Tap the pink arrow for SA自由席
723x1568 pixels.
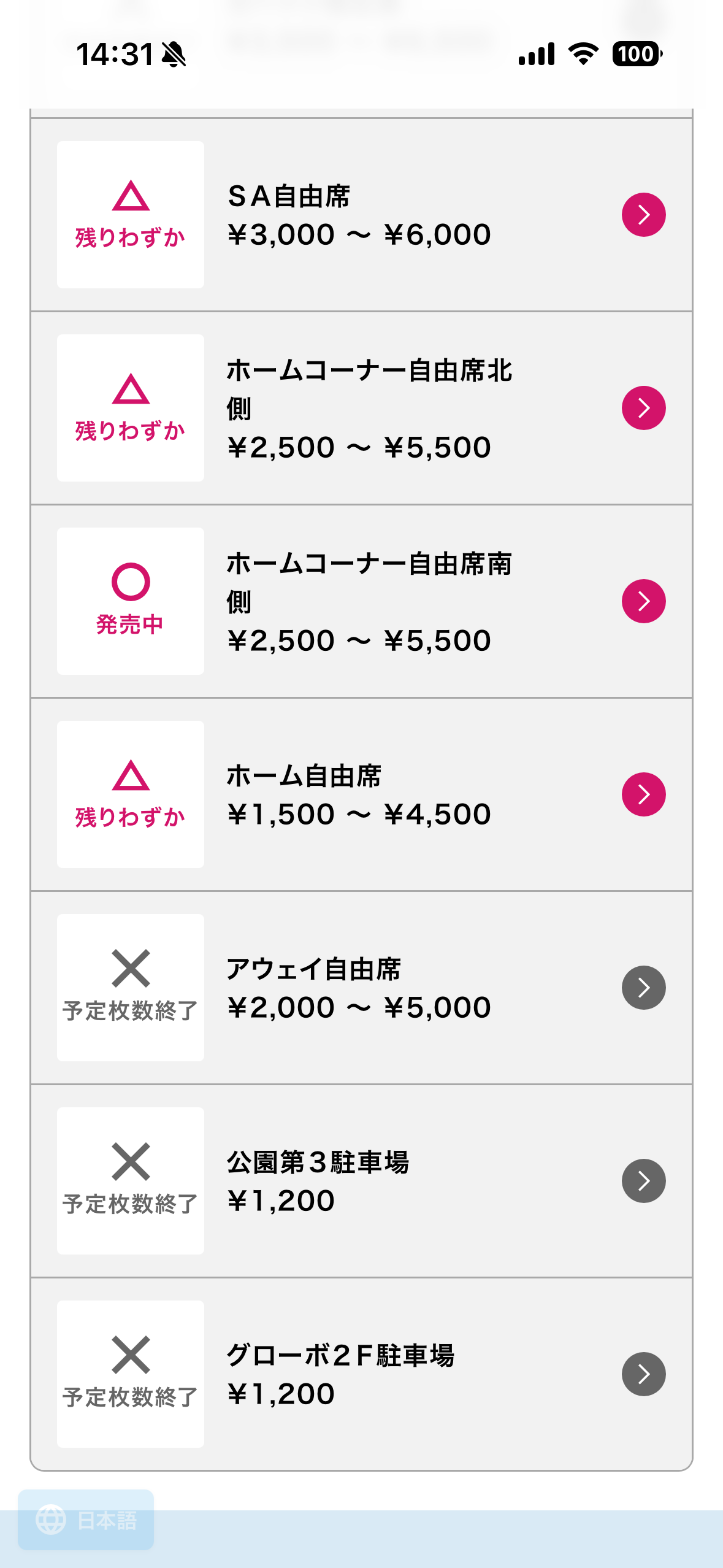point(643,215)
